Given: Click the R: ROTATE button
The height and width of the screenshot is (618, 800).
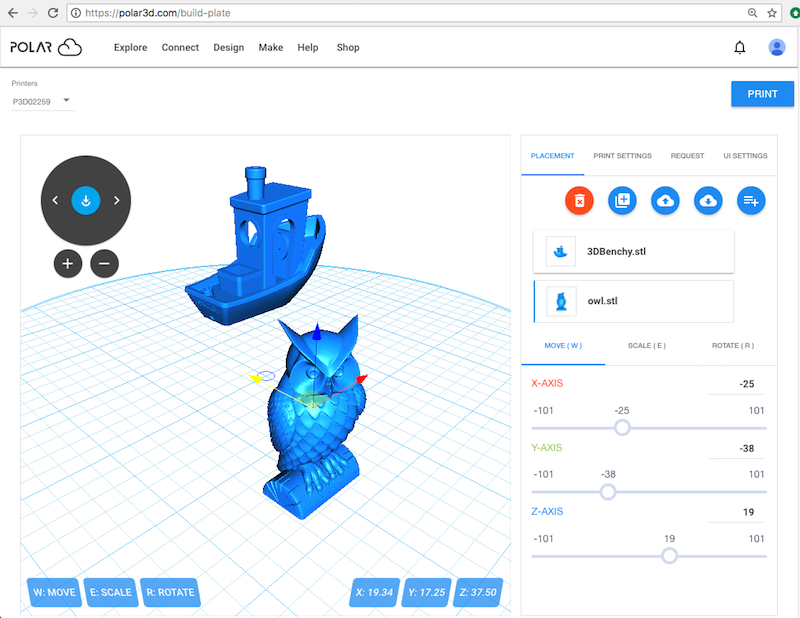Looking at the screenshot, I should pyautogui.click(x=170, y=592).
